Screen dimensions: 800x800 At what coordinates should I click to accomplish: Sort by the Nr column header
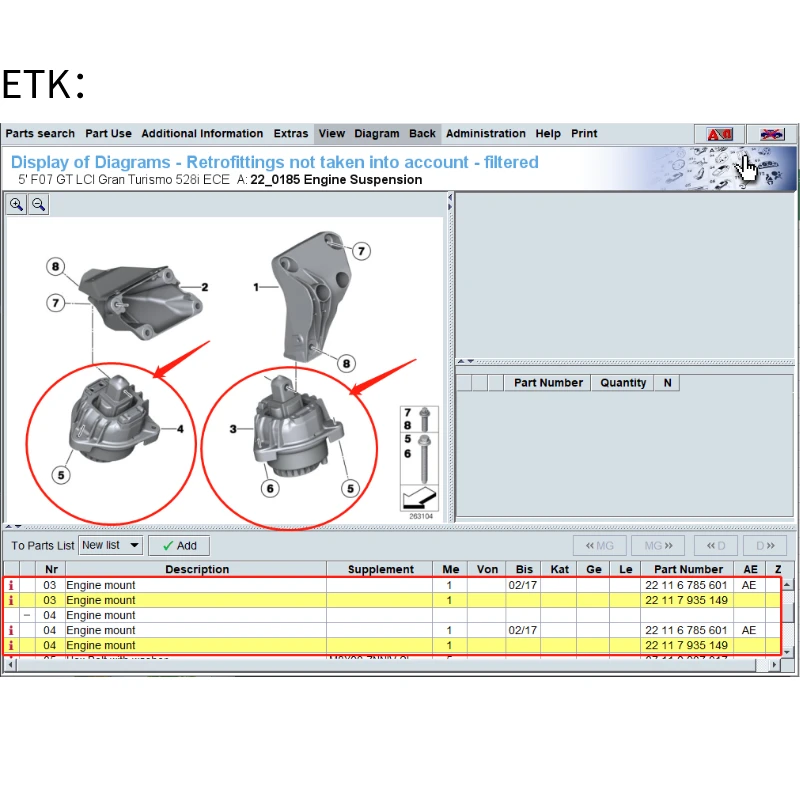pyautogui.click(x=51, y=569)
